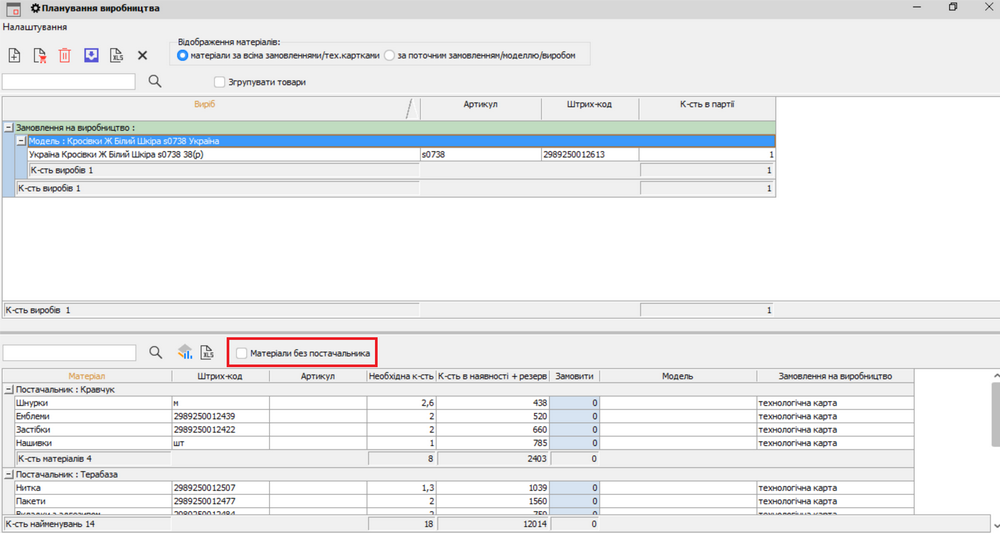Collapse the 'Постачальник : Кравчук' group
The height and width of the screenshot is (533, 1000).
9,389
